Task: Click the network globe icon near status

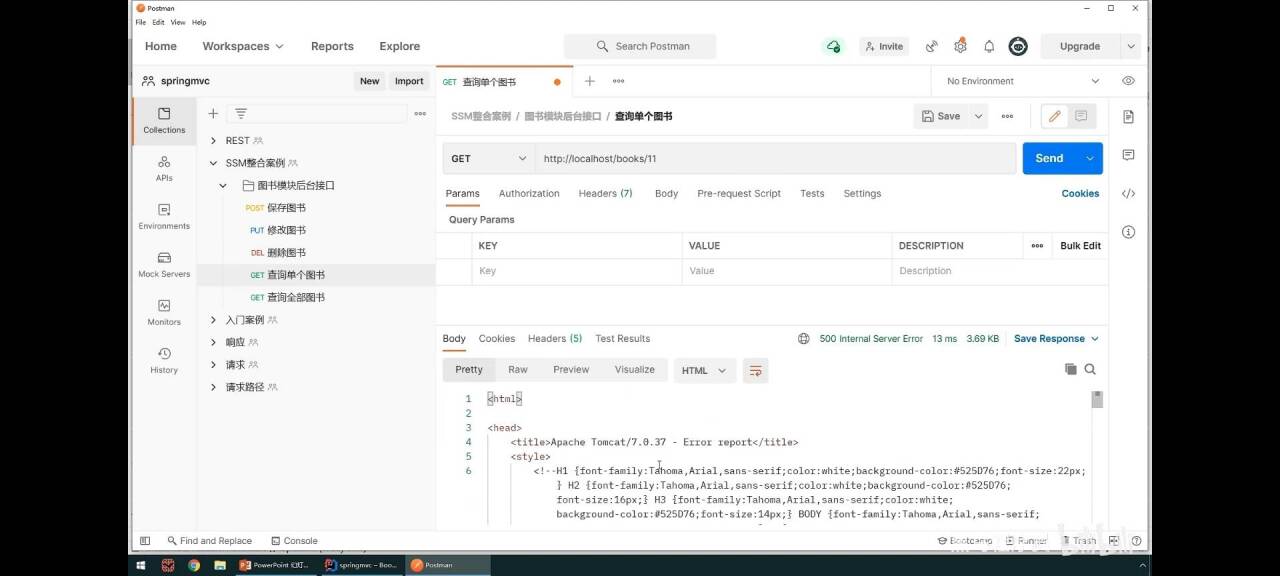Action: 804,339
